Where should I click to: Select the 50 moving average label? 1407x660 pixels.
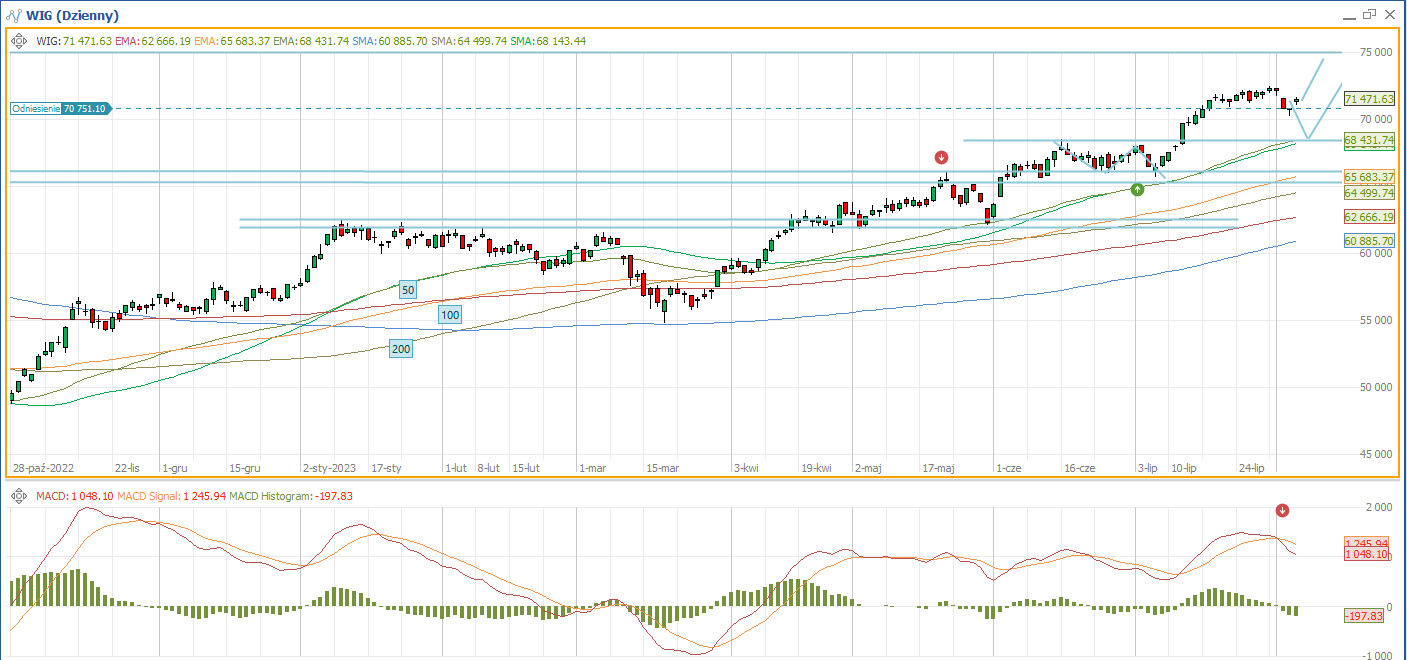pyautogui.click(x=408, y=290)
